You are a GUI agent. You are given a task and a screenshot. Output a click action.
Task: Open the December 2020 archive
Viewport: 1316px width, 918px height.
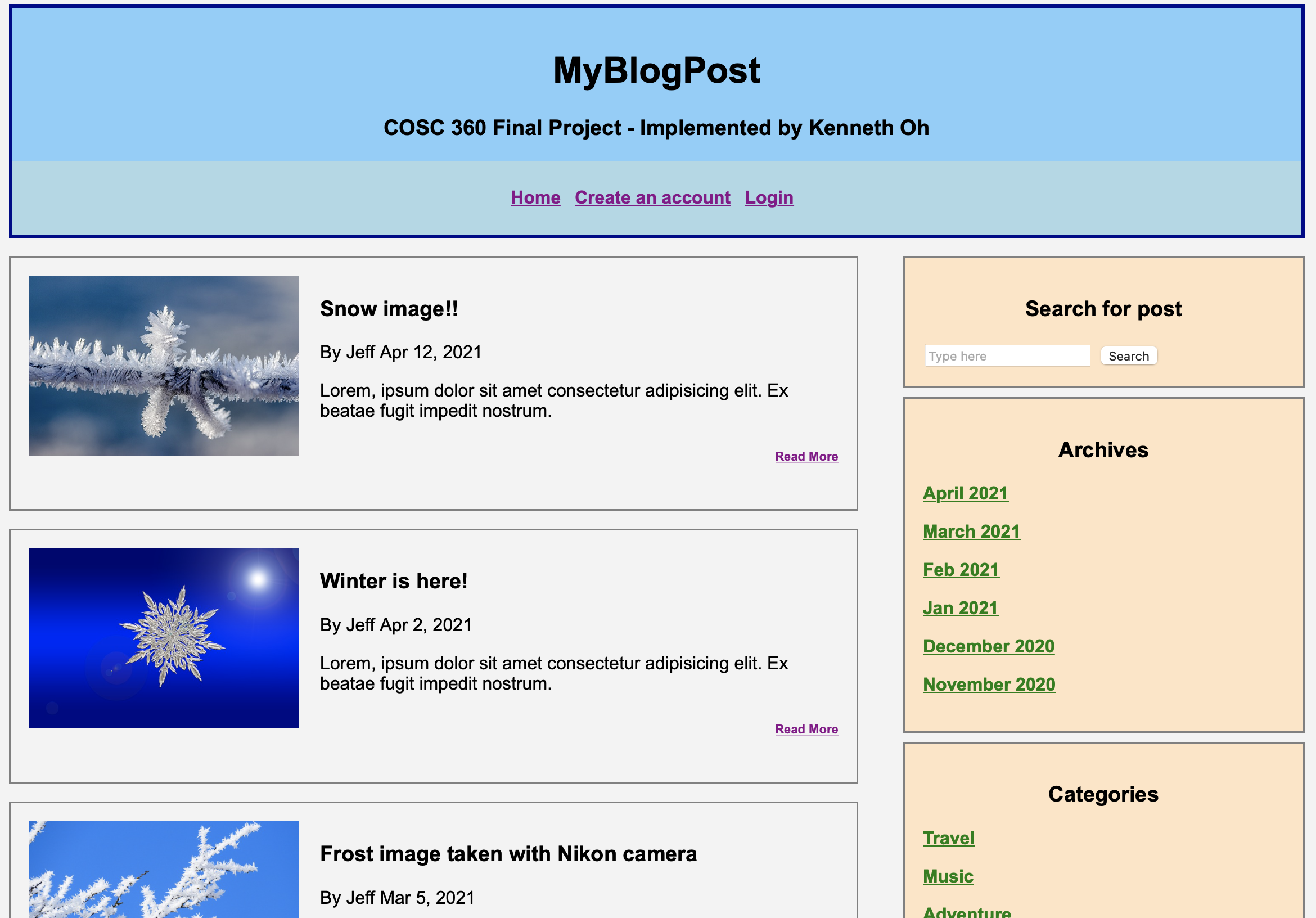click(x=988, y=646)
